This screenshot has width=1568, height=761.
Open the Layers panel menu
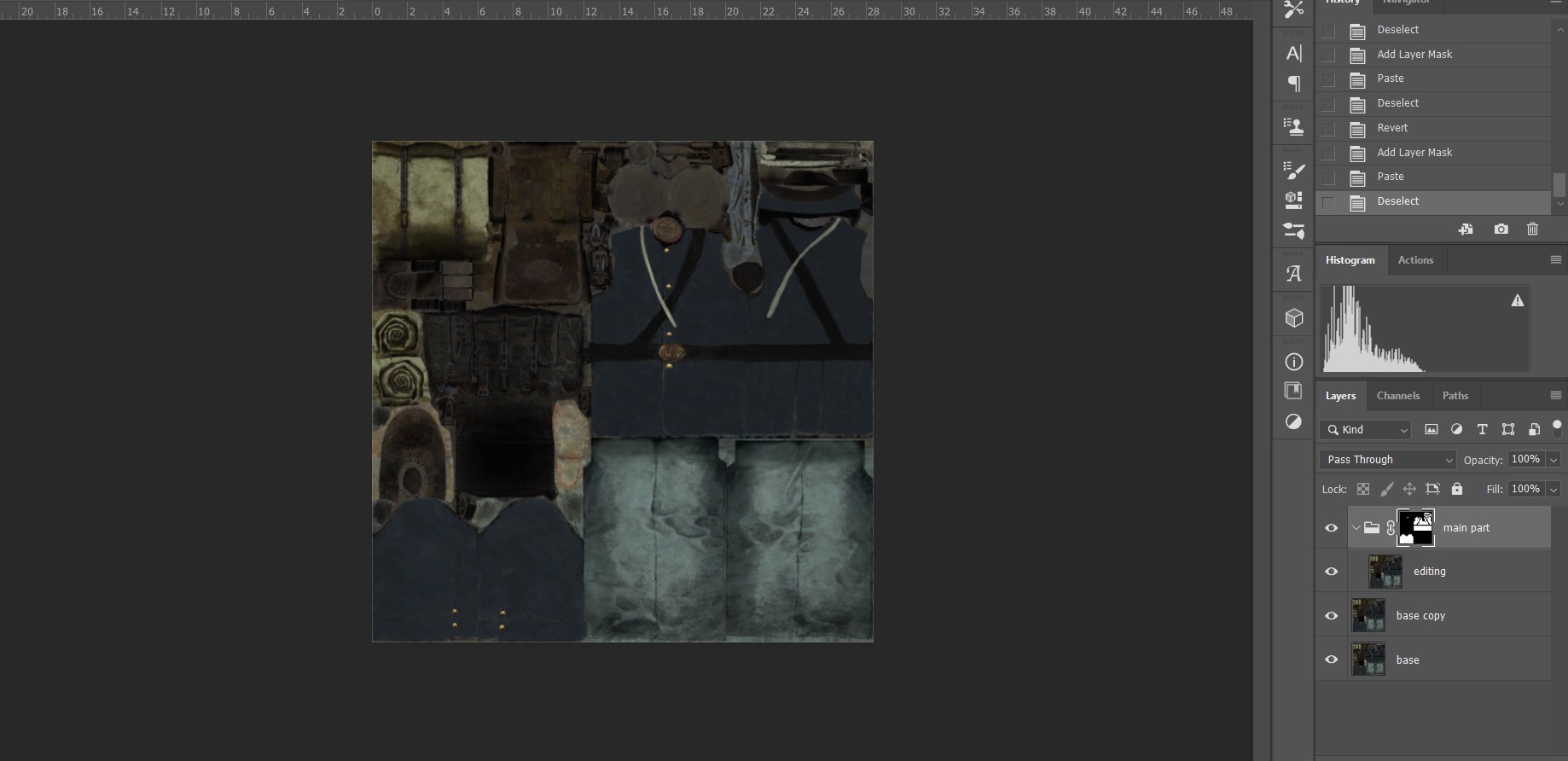[x=1556, y=395]
